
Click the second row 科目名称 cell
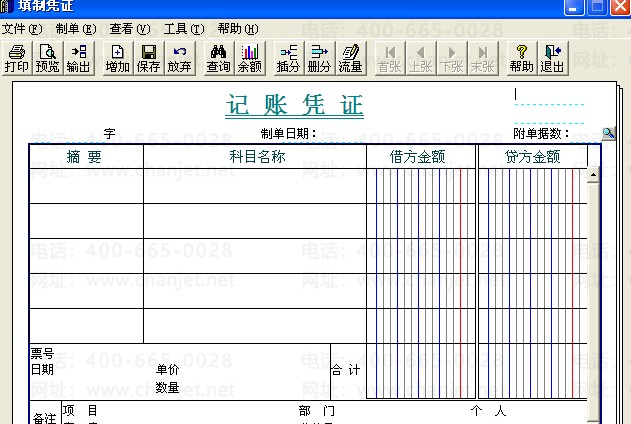coord(255,221)
